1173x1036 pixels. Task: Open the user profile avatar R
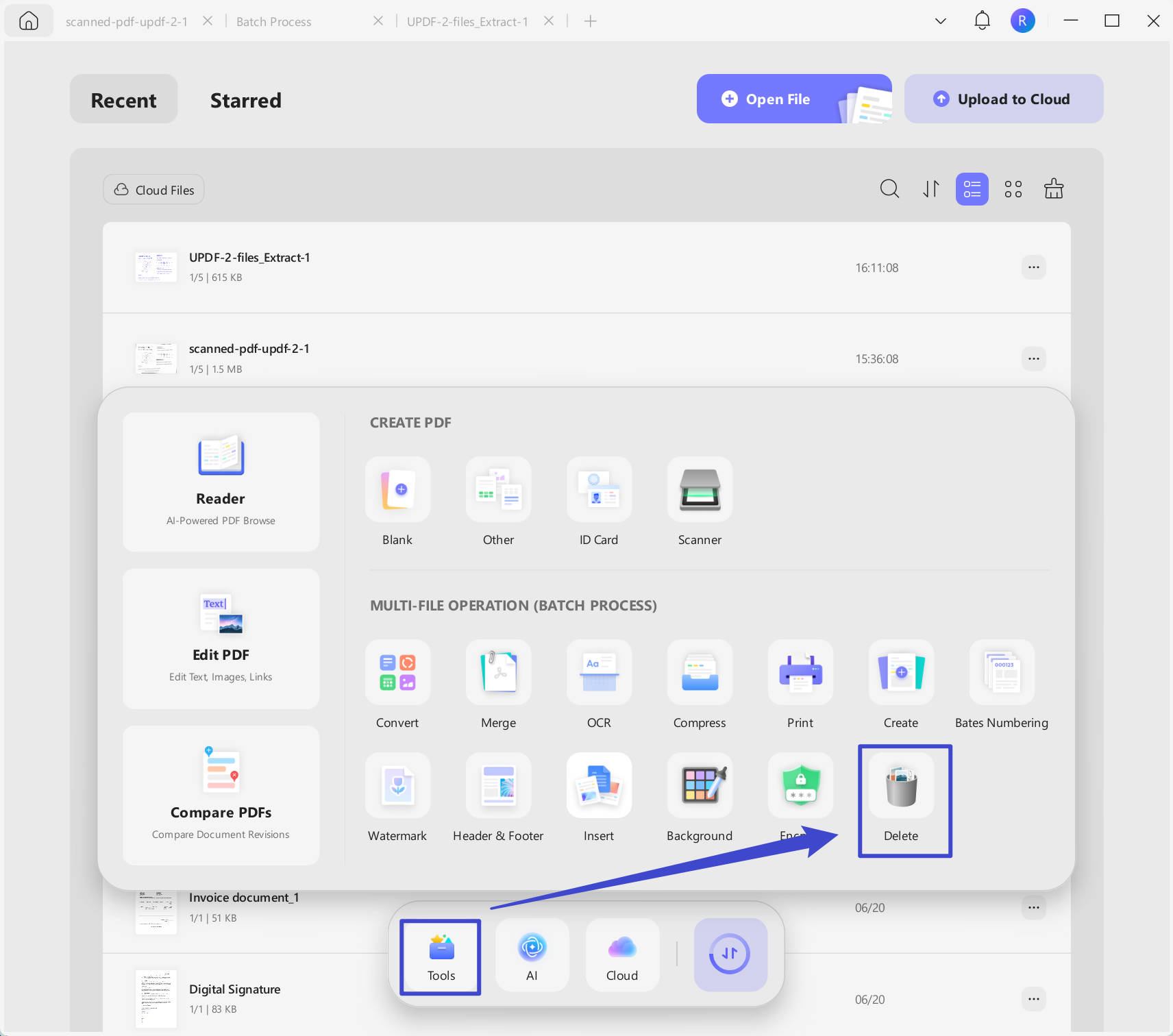pyautogui.click(x=1022, y=21)
